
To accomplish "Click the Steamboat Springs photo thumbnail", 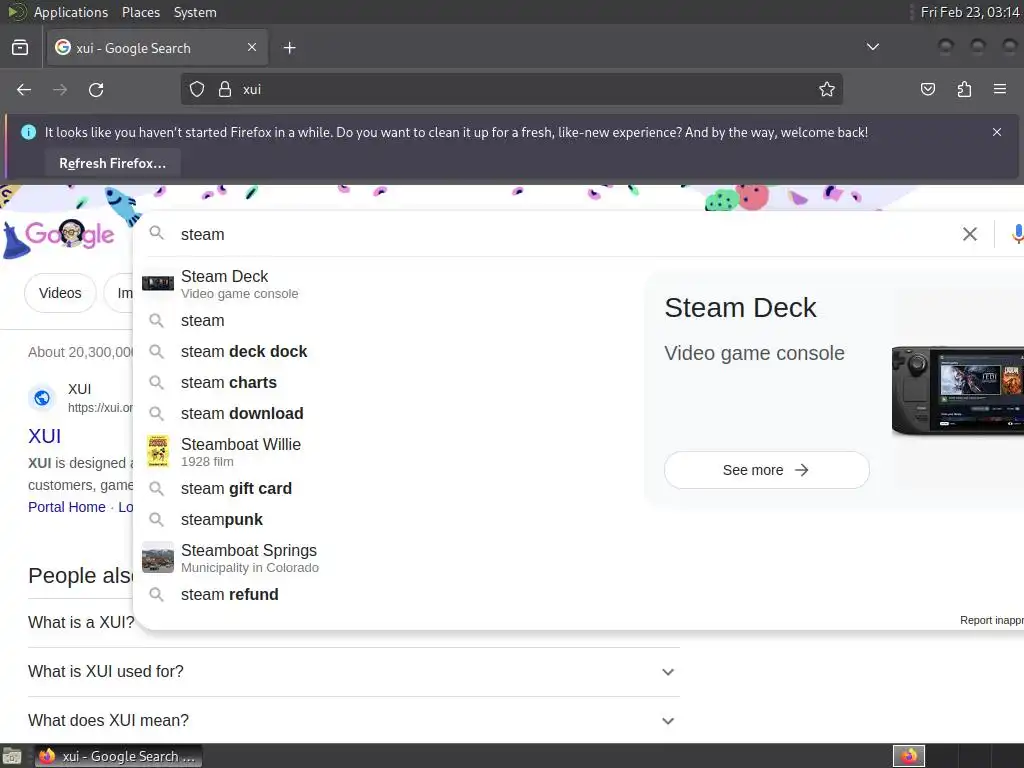I will (158, 558).
